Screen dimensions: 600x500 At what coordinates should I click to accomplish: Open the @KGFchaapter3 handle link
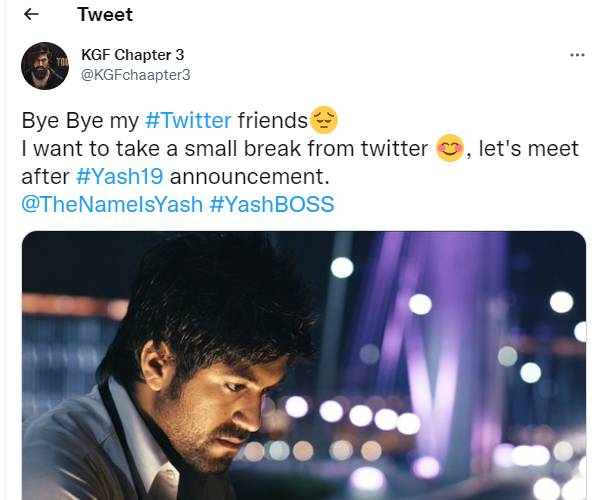click(135, 74)
